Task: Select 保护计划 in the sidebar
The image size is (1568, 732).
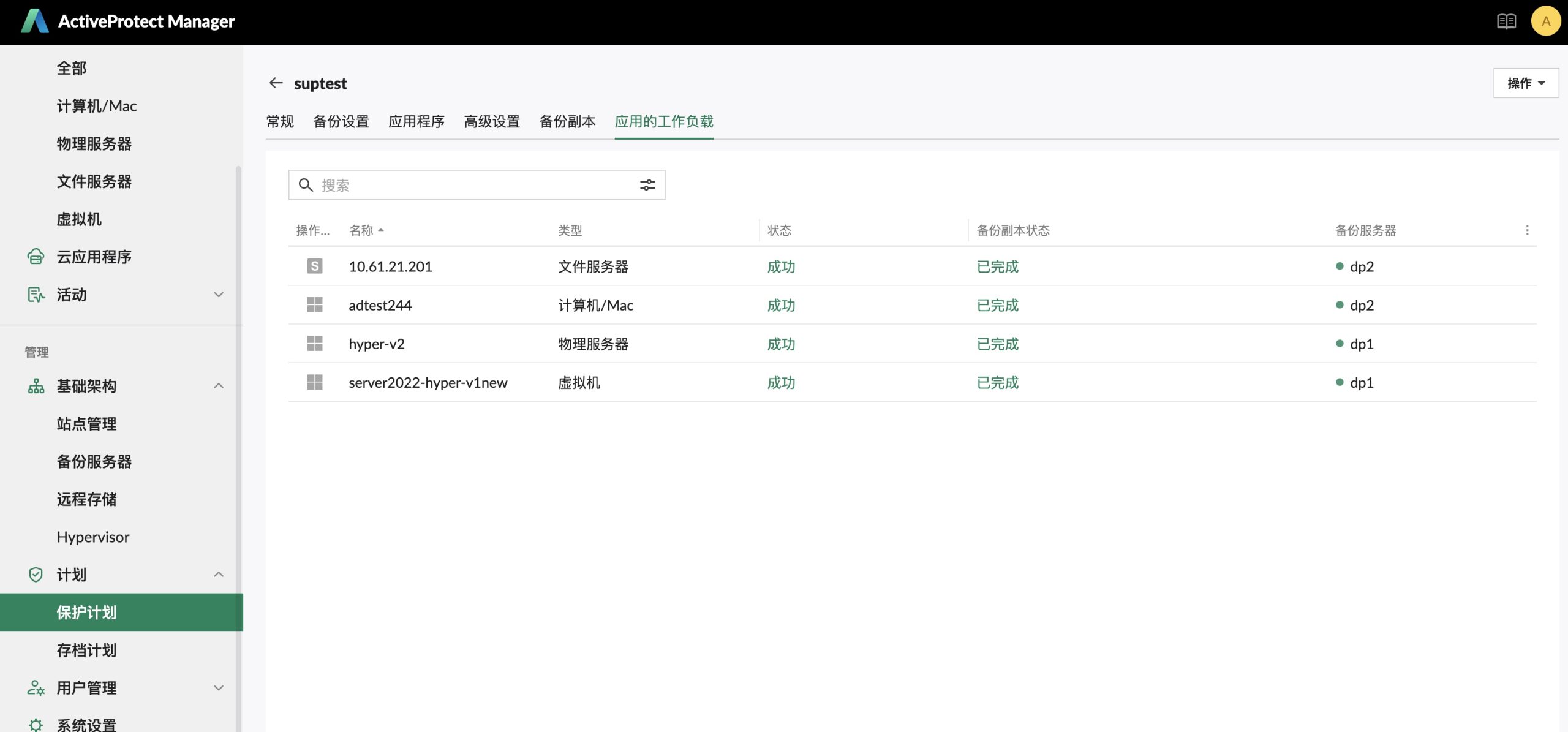Action: point(121,612)
